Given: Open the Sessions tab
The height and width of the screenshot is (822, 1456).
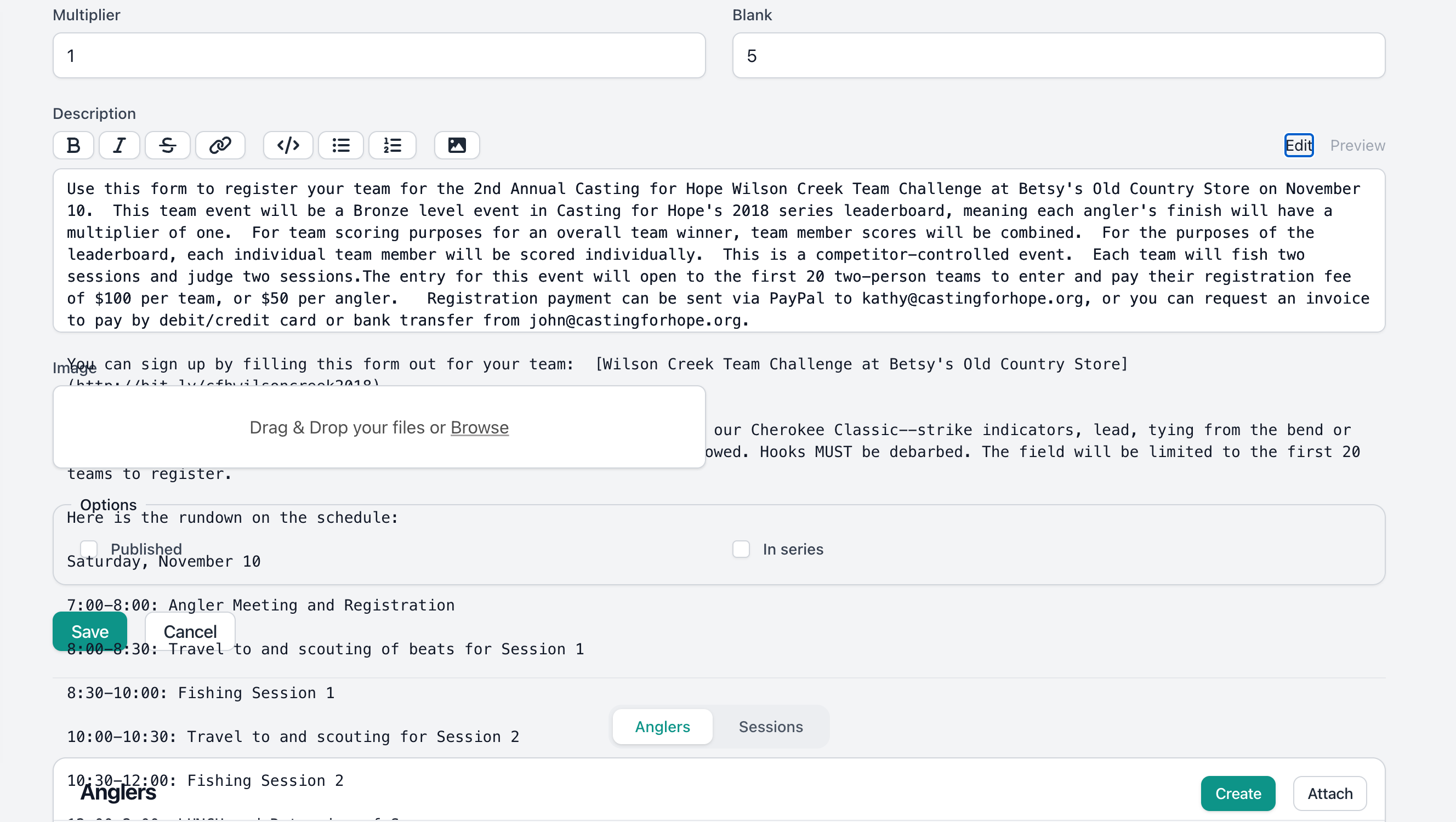Looking at the screenshot, I should click(x=770, y=727).
